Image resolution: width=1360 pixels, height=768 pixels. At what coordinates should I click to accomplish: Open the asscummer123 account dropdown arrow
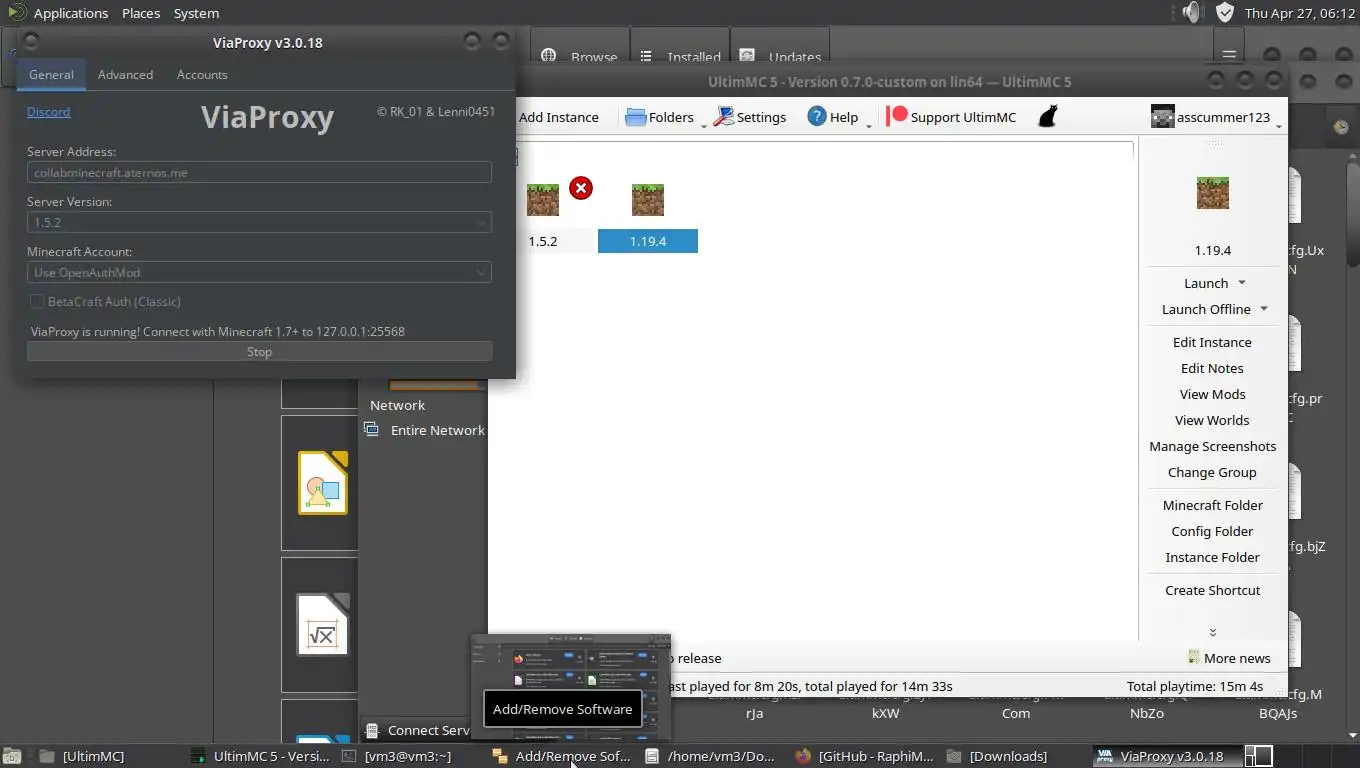[x=1279, y=125]
